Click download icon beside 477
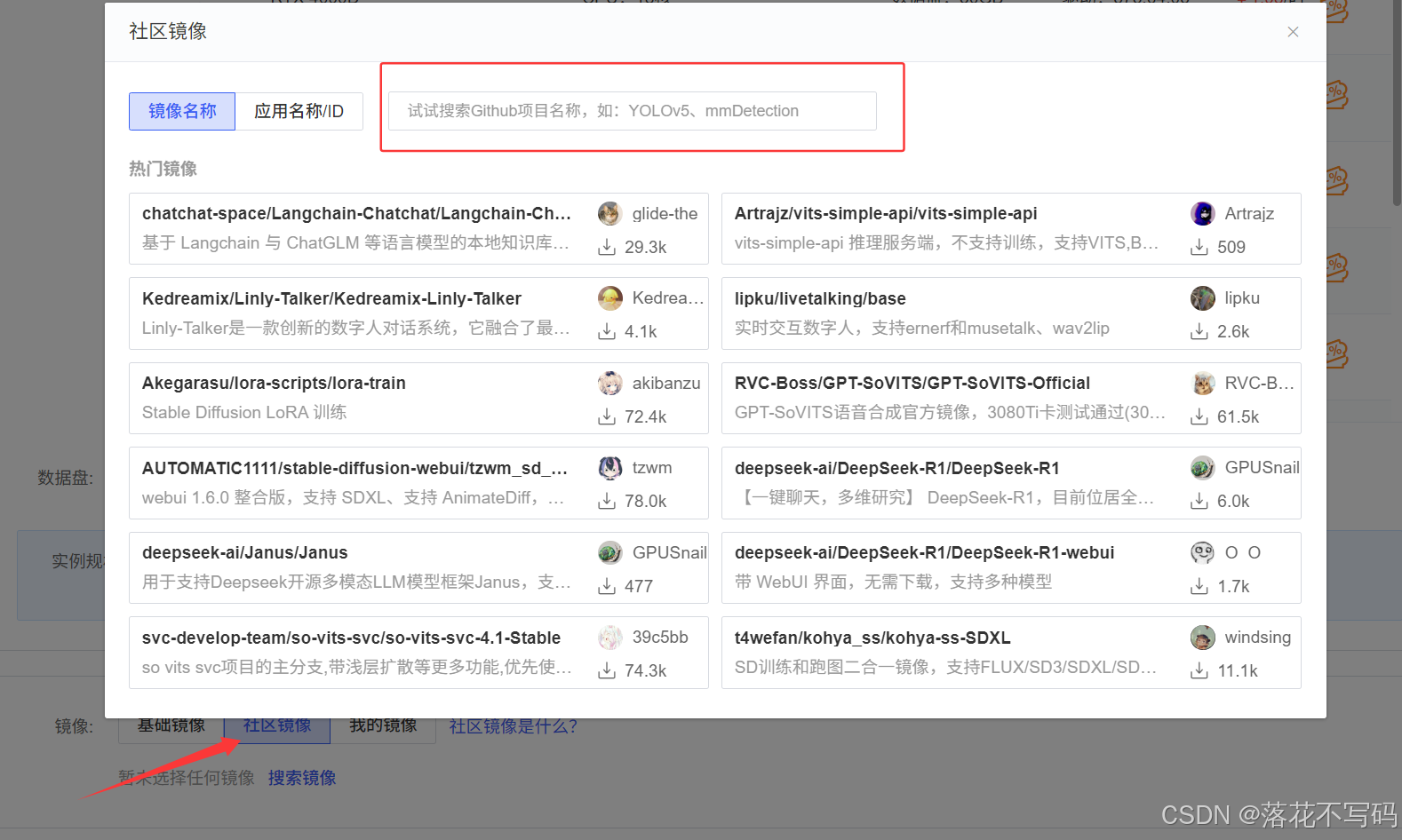This screenshot has height=840, width=1402. click(607, 586)
